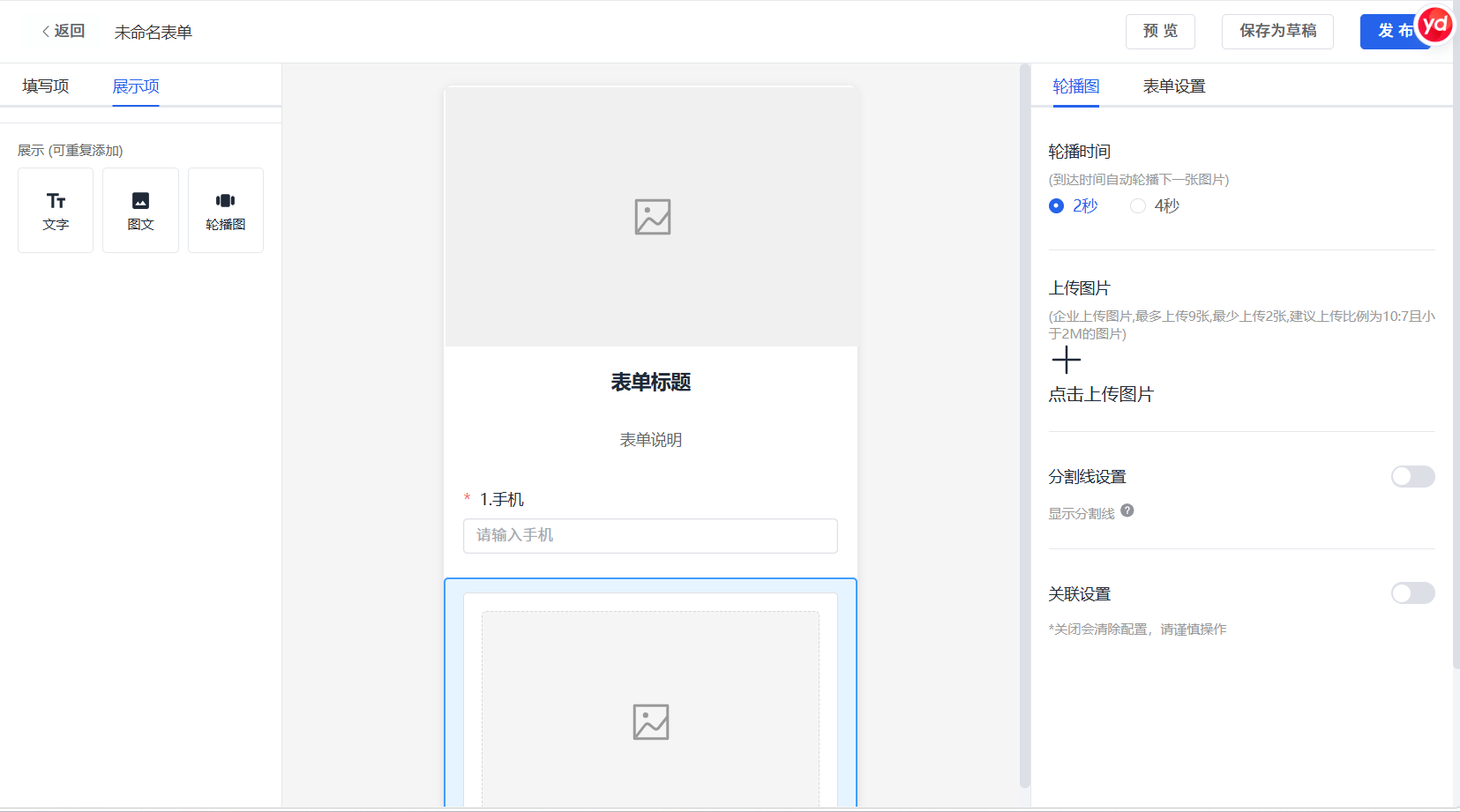Click the 表单标题 heading in preview
1460x812 pixels.
[x=651, y=382]
